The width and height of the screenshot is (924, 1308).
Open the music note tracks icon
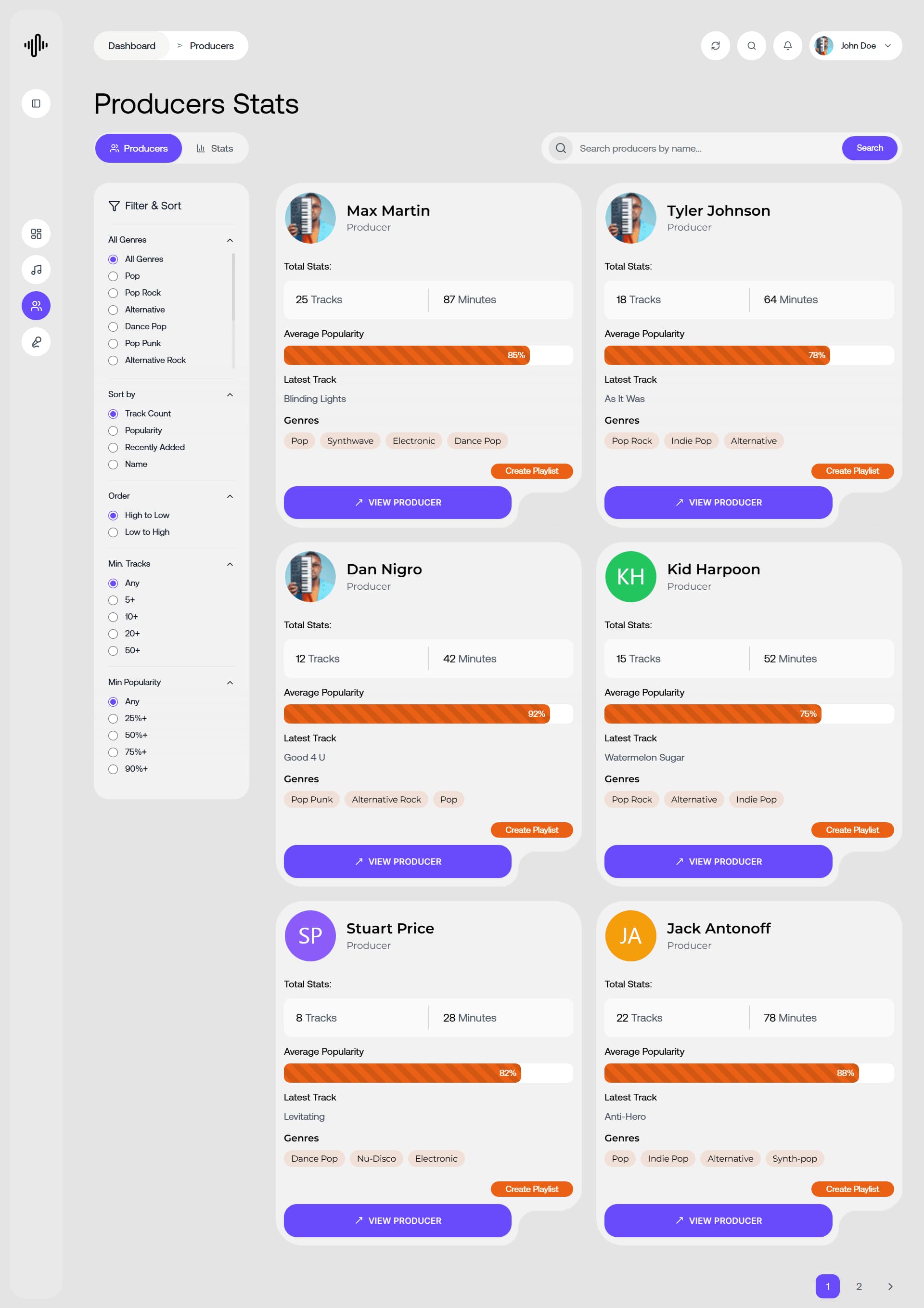pyautogui.click(x=36, y=270)
